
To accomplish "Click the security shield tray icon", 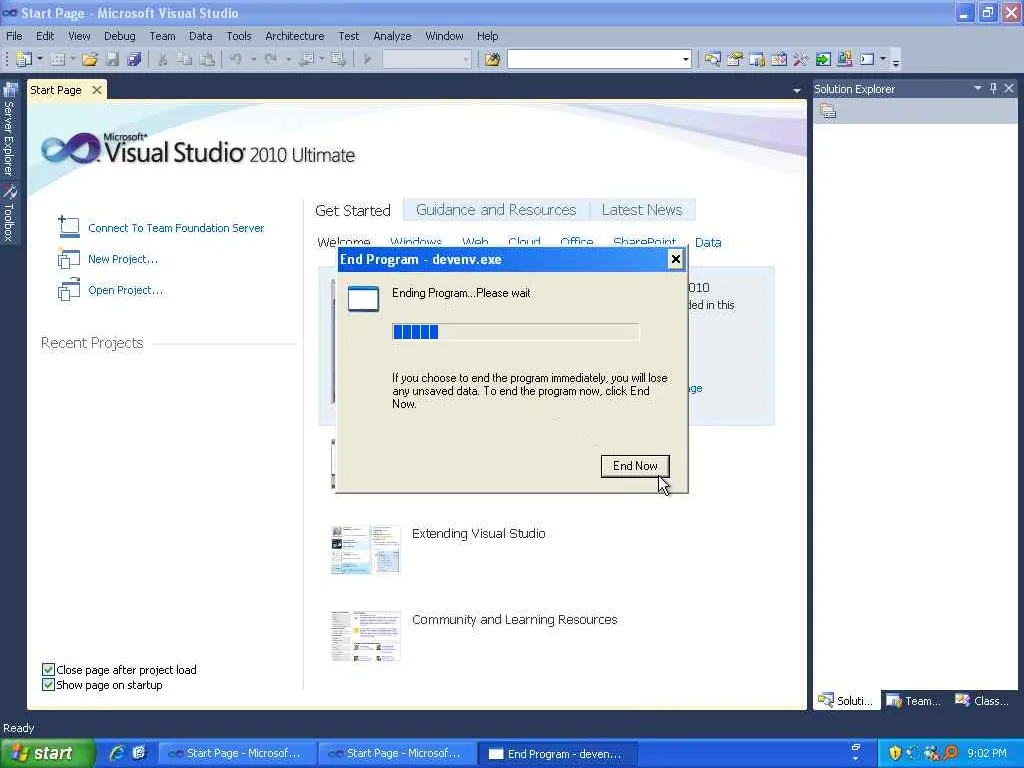I will click(x=895, y=753).
